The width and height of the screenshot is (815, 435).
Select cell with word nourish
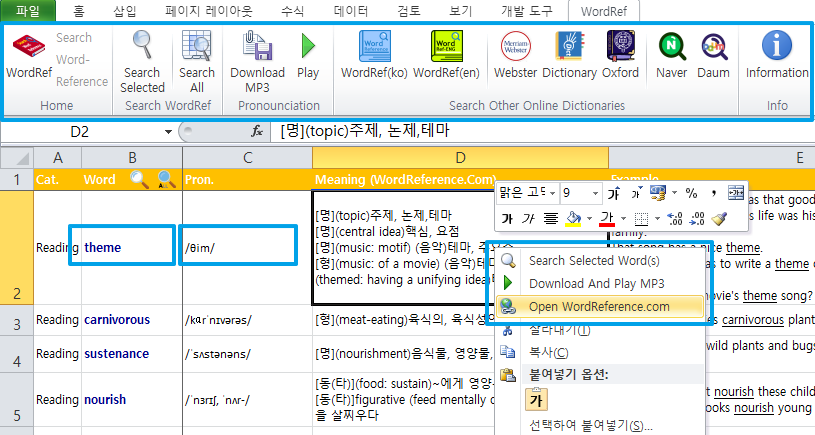point(132,400)
